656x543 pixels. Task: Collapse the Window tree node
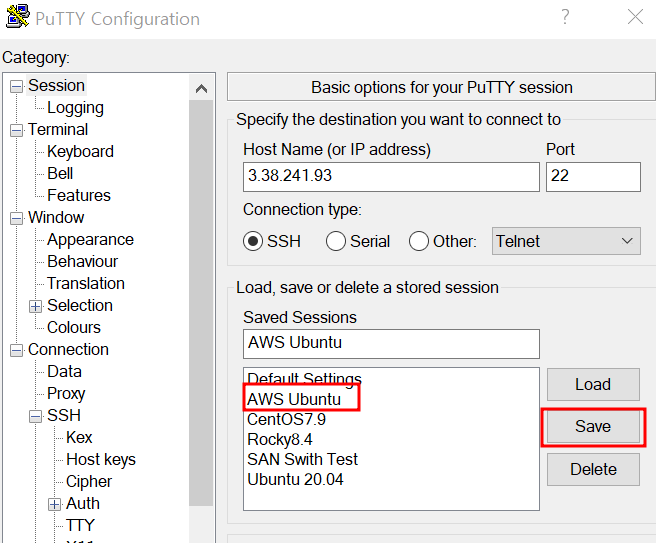tap(16, 218)
